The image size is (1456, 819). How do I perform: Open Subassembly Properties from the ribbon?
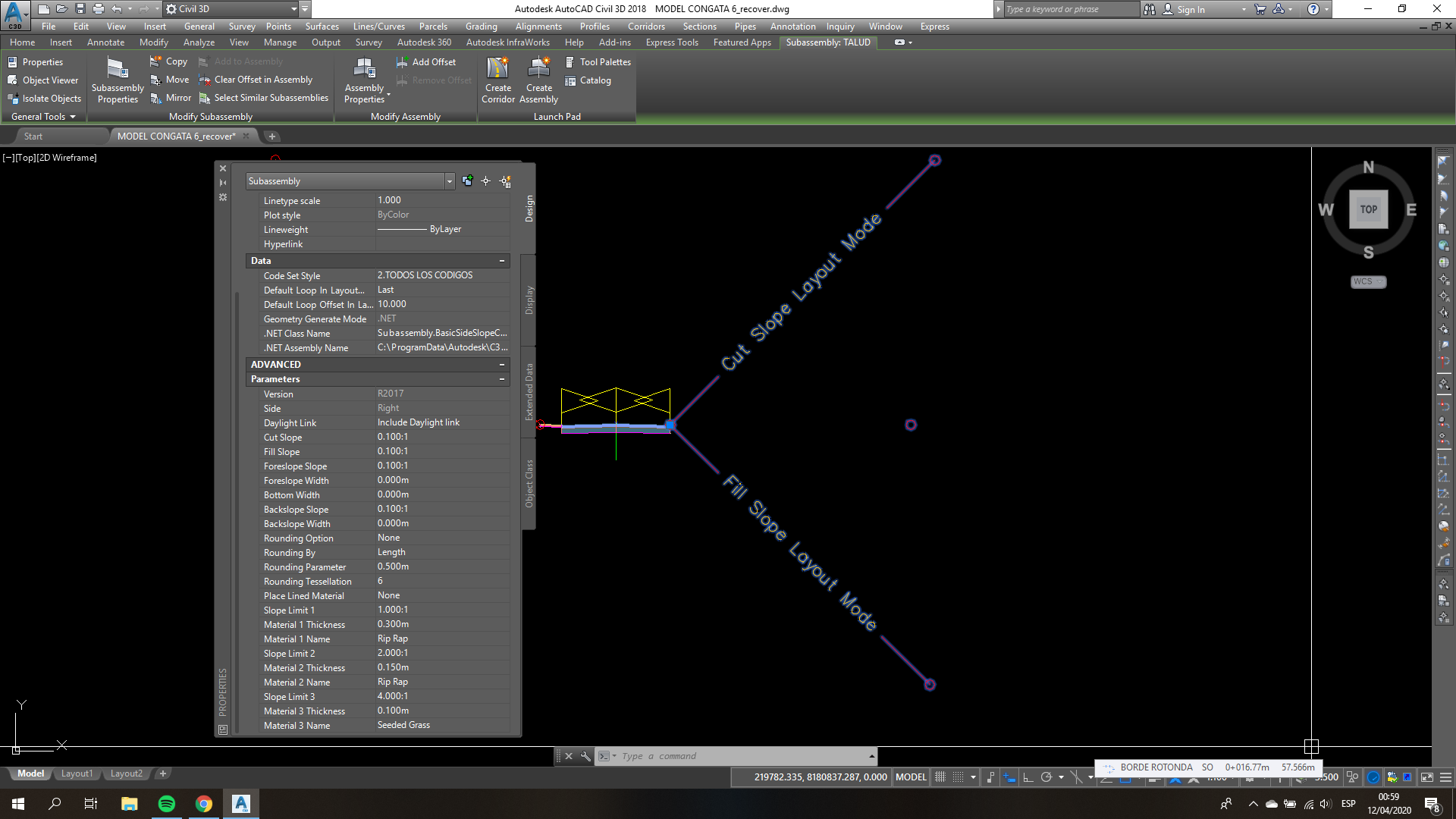coord(118,80)
